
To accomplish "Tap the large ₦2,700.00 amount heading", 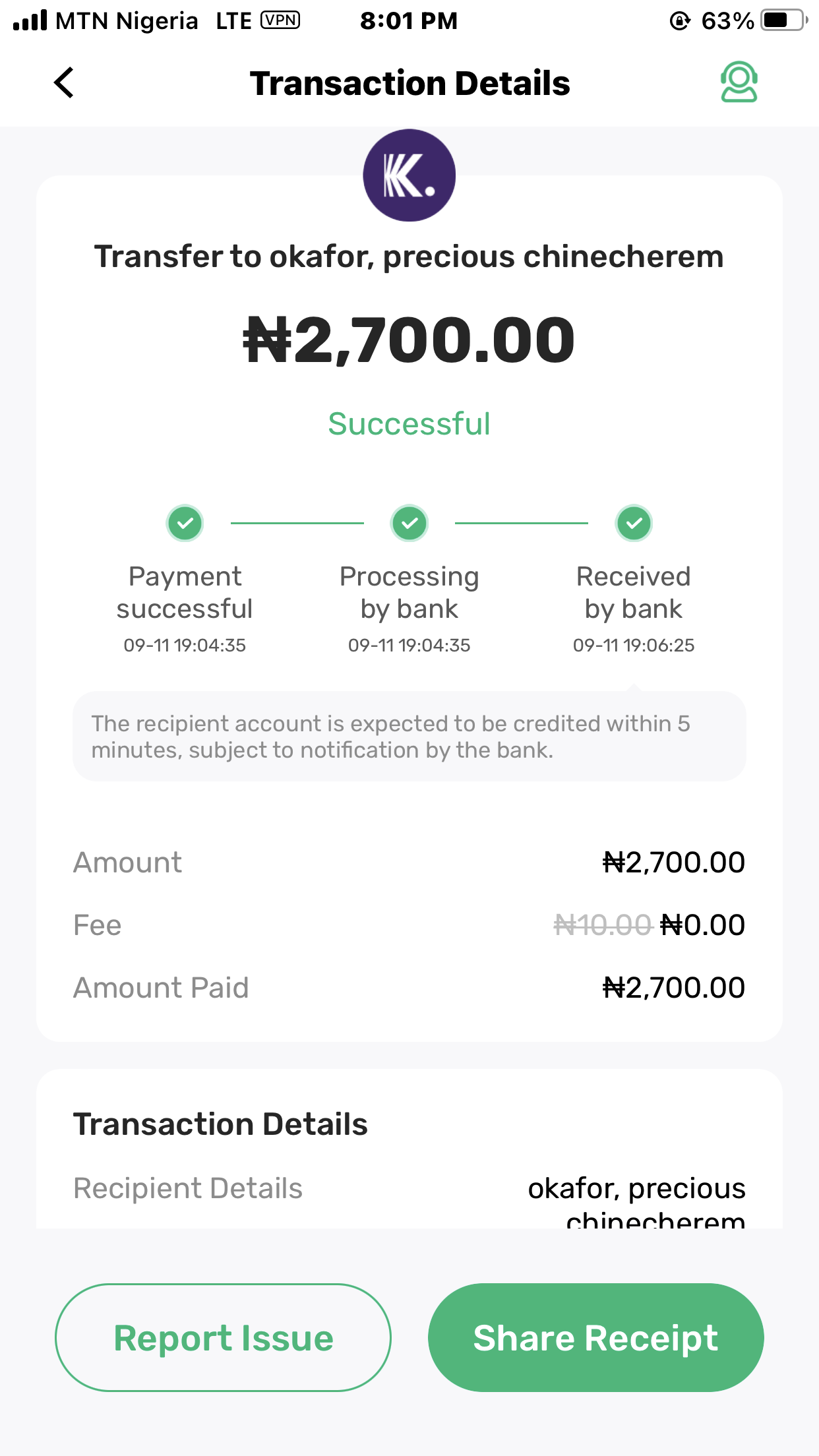I will [x=409, y=340].
